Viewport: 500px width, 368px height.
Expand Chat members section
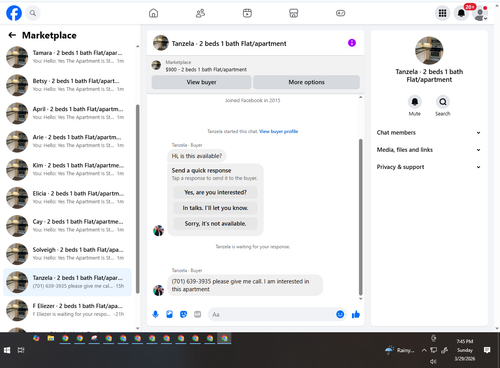pyautogui.click(x=429, y=133)
